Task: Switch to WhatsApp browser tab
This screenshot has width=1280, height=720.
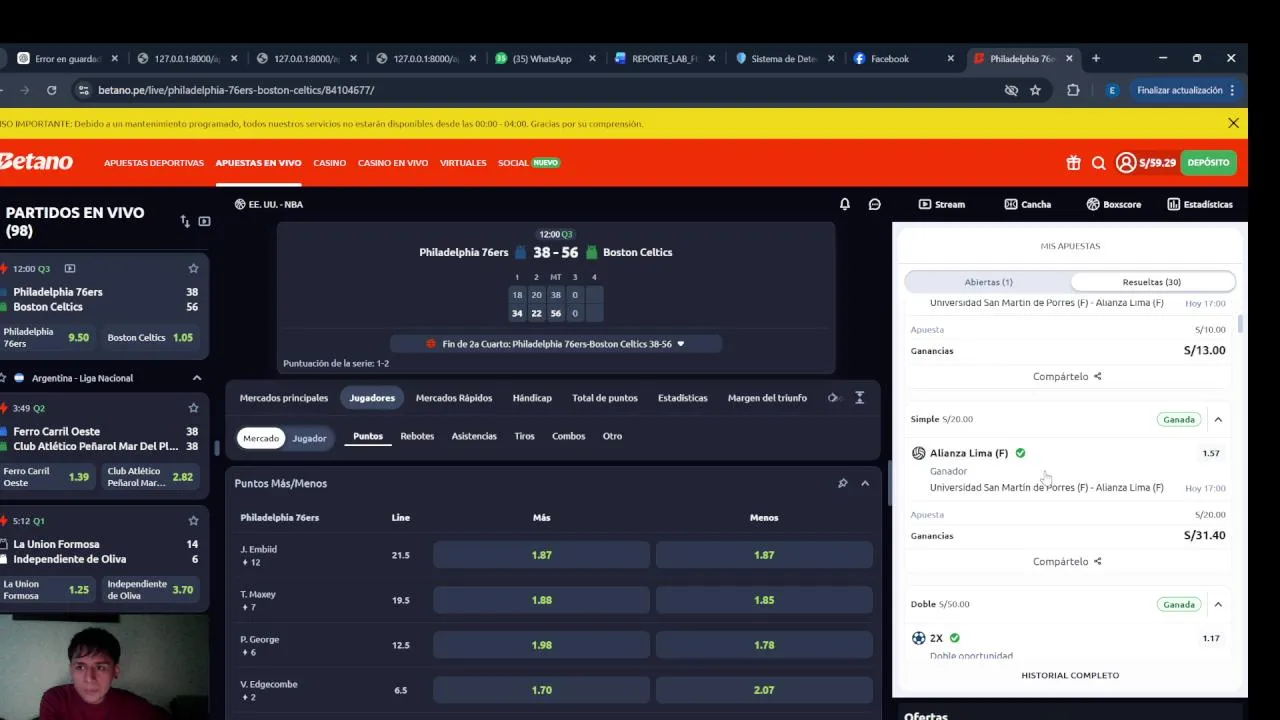Action: click(543, 59)
